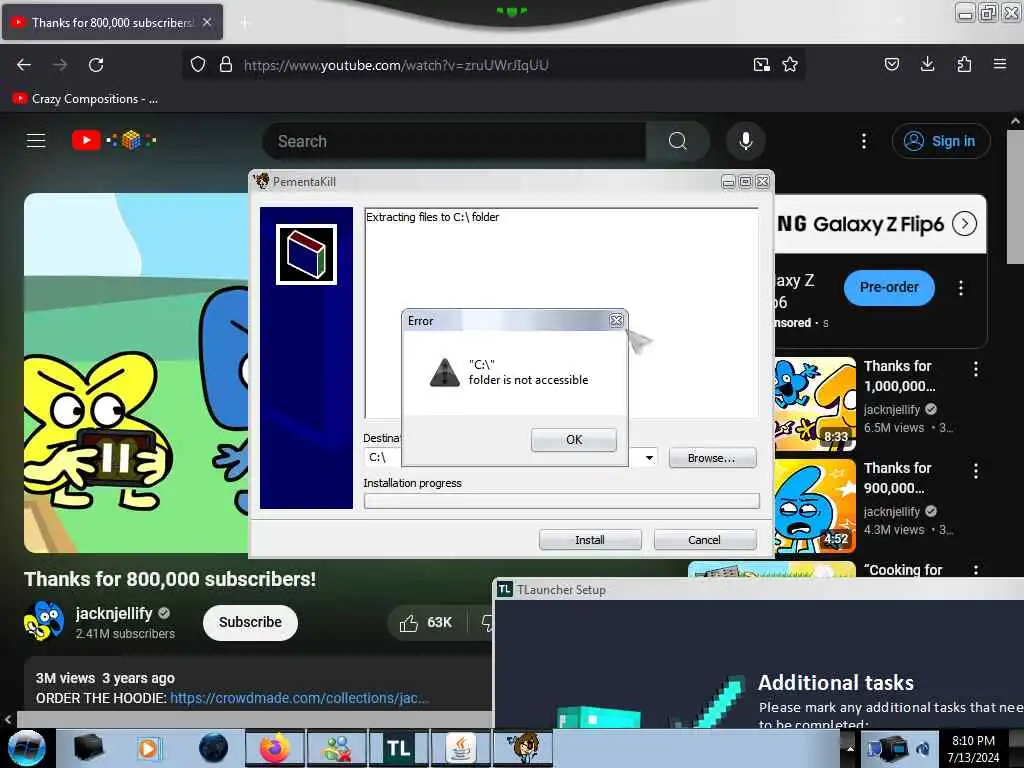Select the 'Thanks for 800,000 subscribers' tab

112,23
